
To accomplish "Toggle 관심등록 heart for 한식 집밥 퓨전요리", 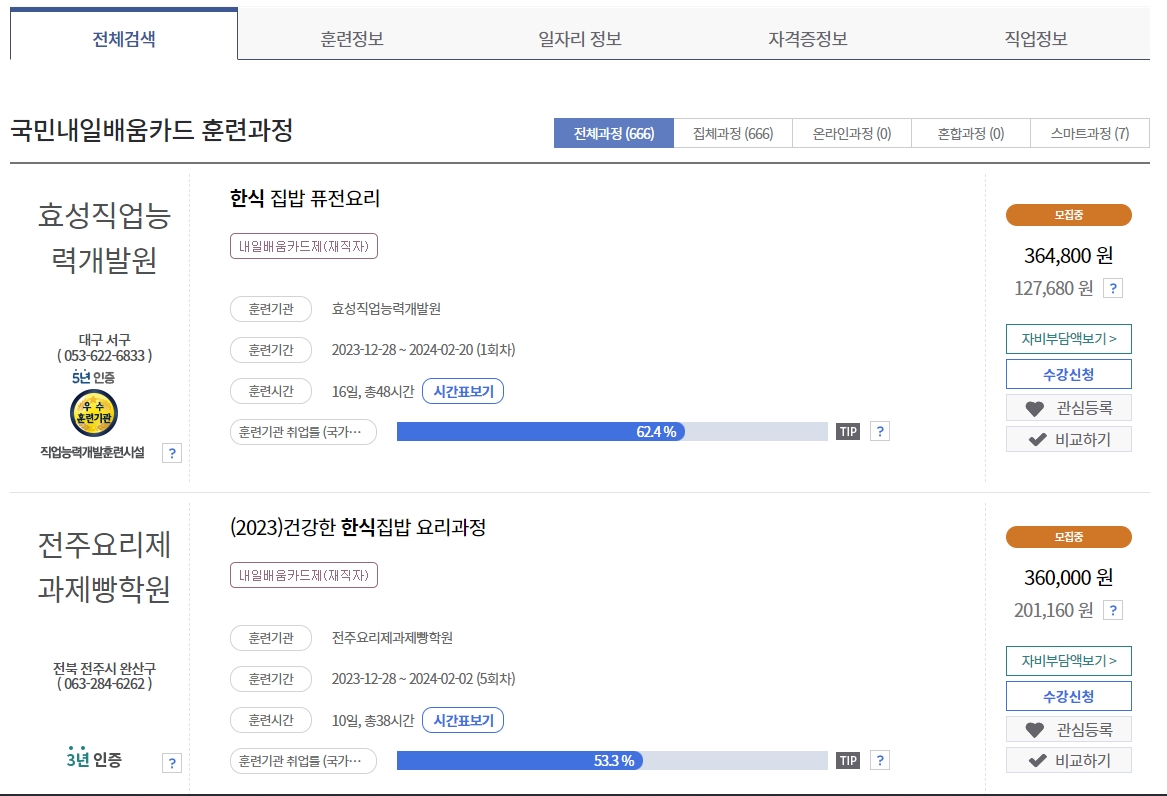I will [1068, 407].
